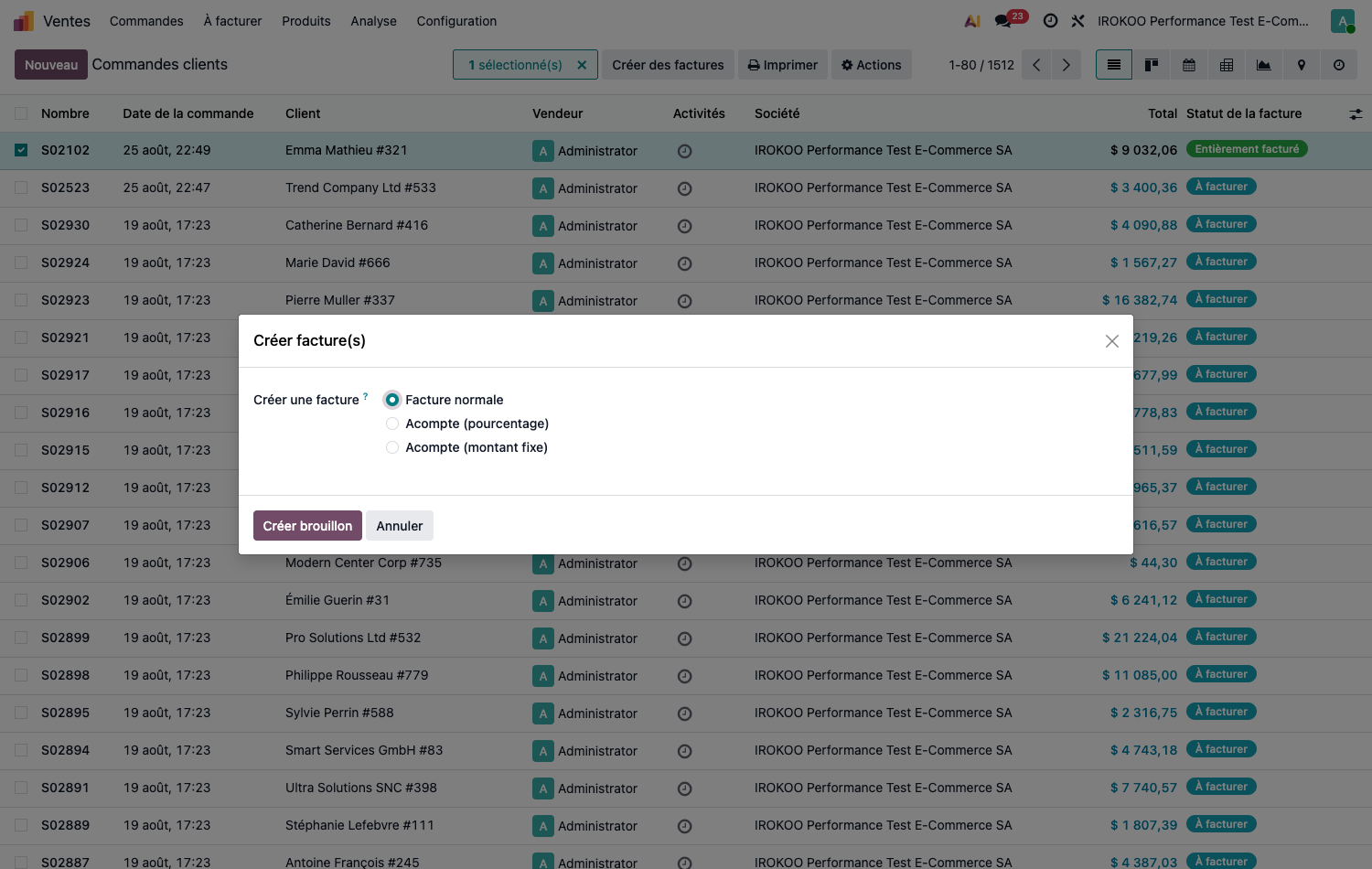This screenshot has width=1372, height=869.
Task: Open the Configuration menu
Action: (x=456, y=21)
